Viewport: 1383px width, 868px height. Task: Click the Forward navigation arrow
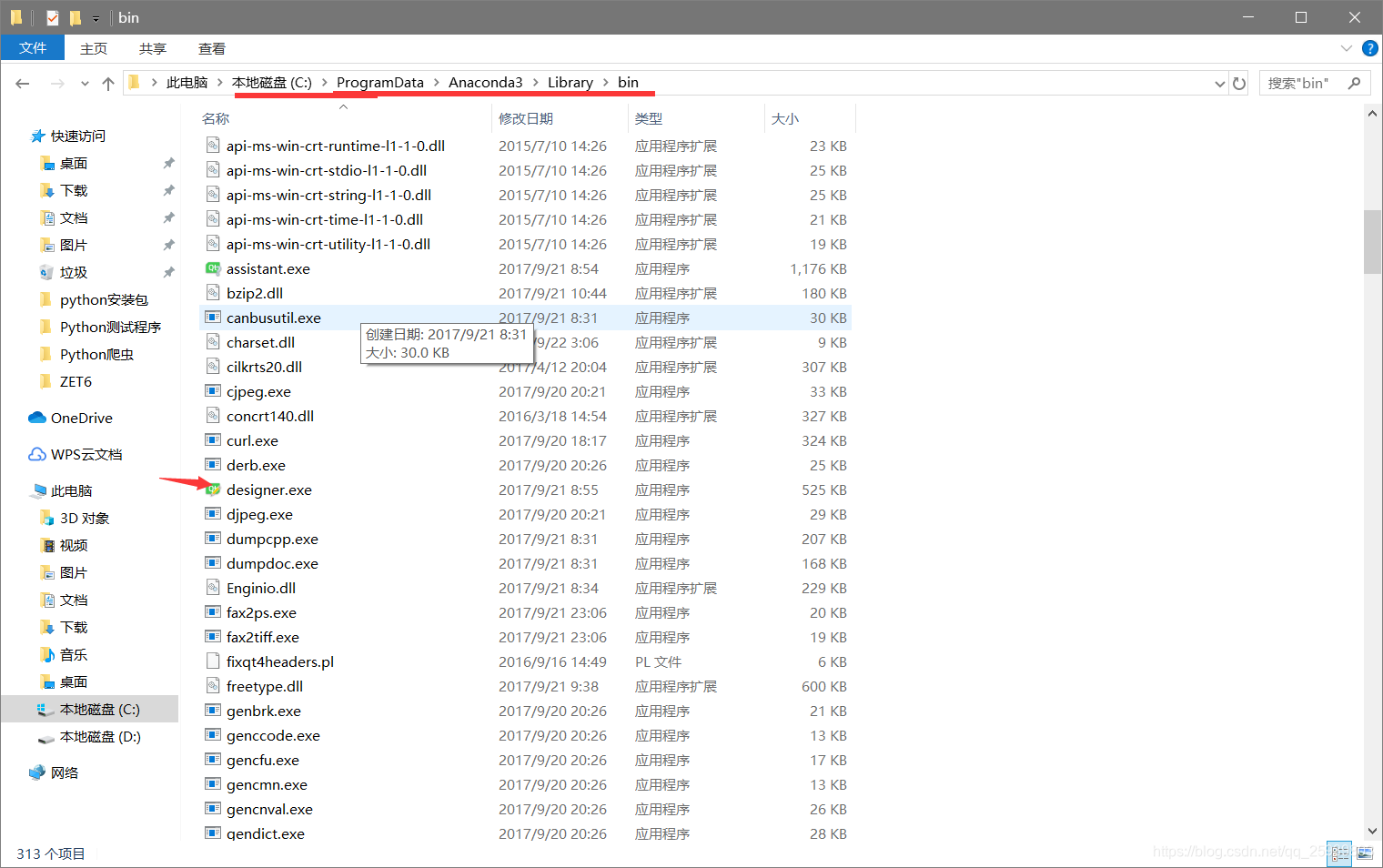click(x=57, y=84)
